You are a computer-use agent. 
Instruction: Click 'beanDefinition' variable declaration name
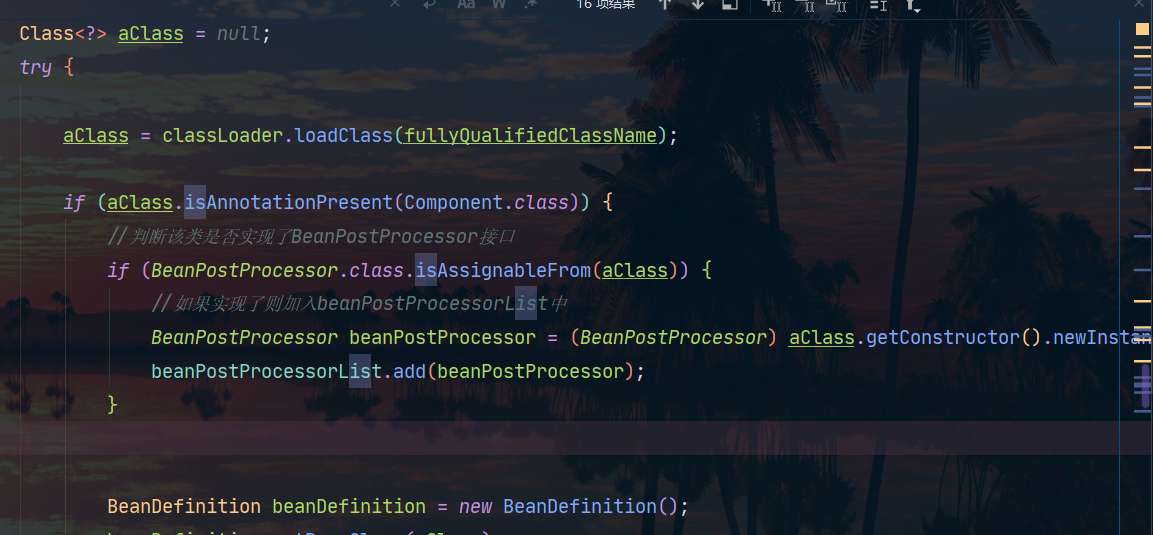[x=349, y=506]
